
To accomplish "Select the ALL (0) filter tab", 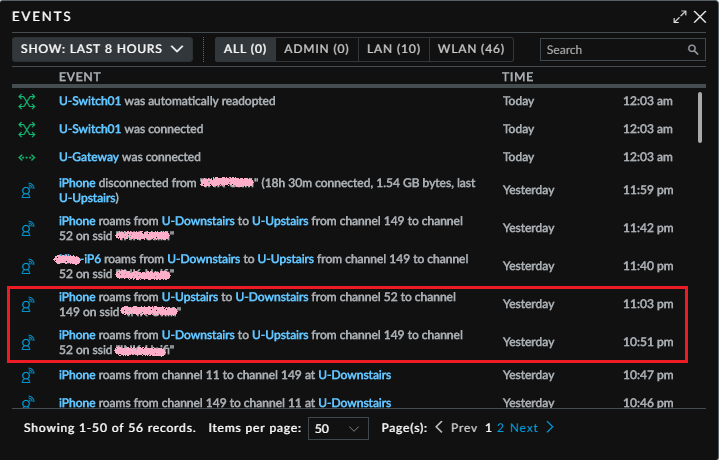I will click(x=245, y=49).
